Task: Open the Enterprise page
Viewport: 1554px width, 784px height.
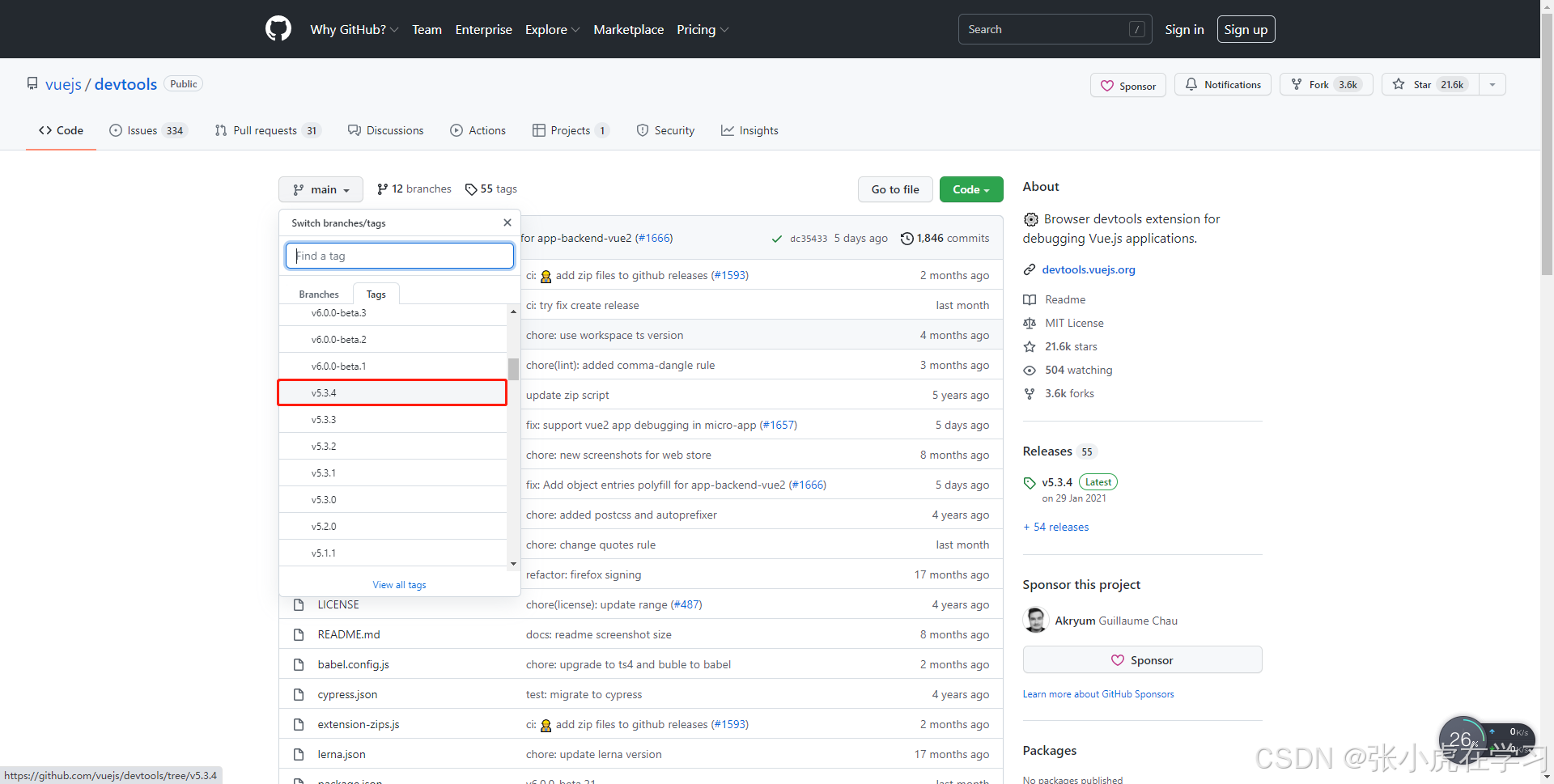Action: coord(483,29)
